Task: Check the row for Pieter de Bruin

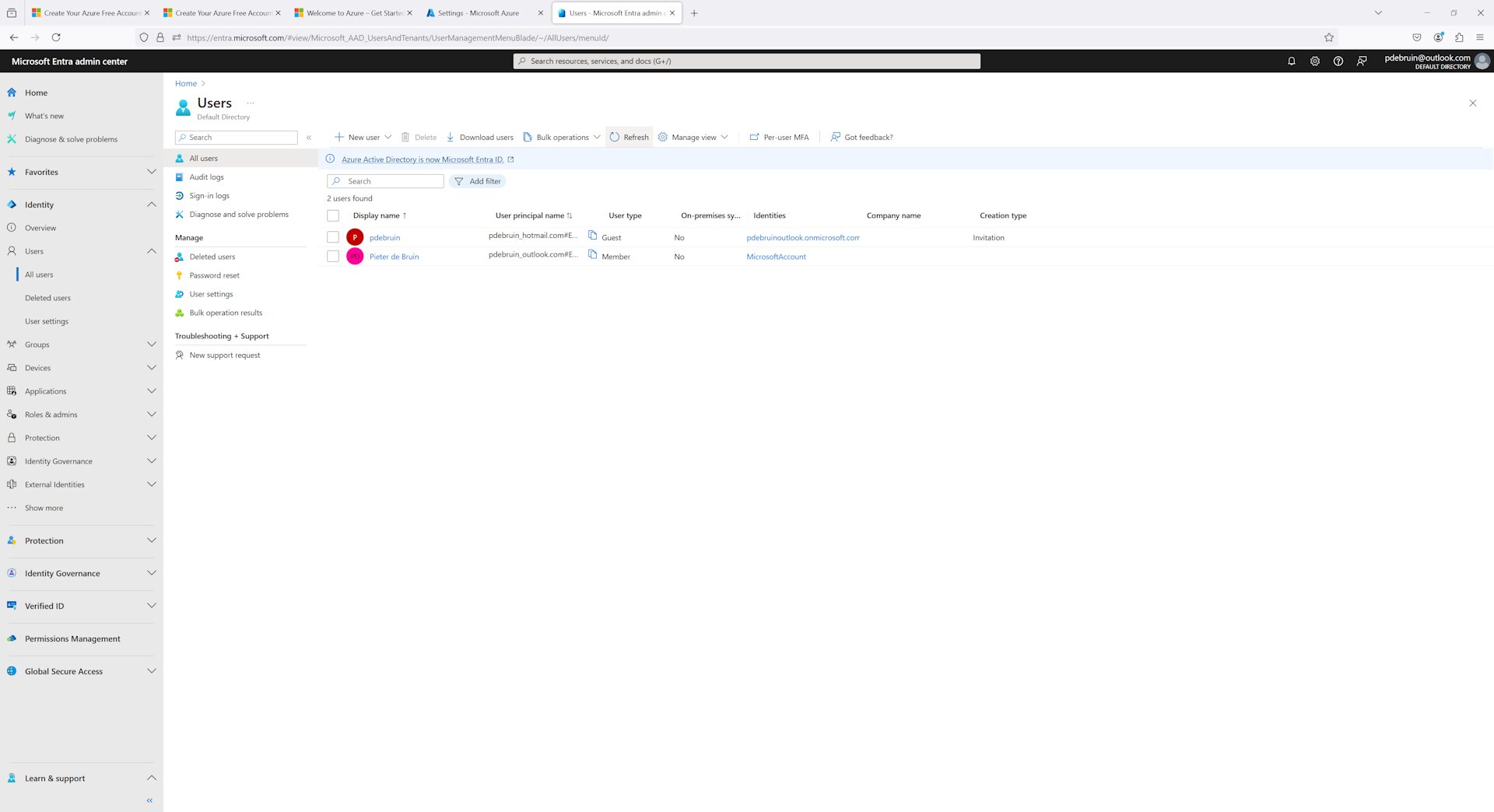Action: 332,256
